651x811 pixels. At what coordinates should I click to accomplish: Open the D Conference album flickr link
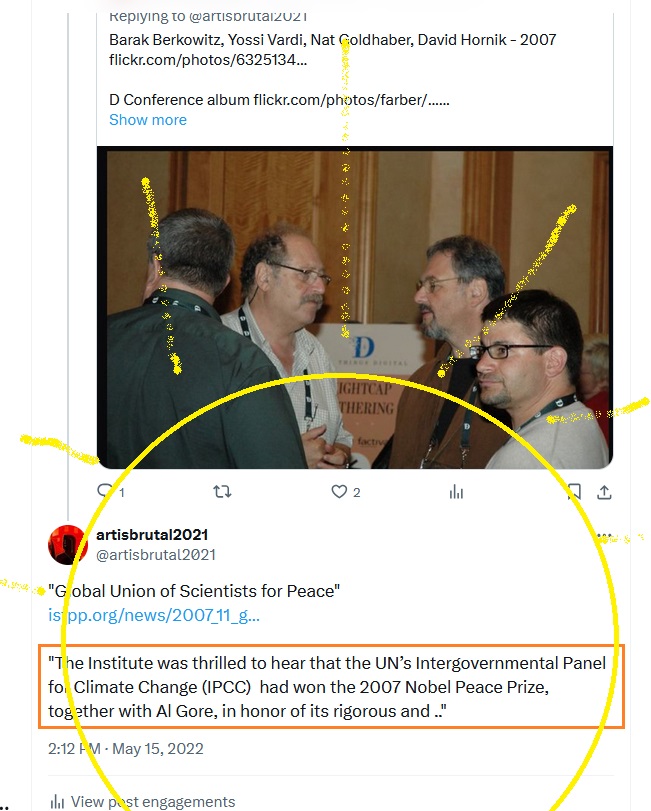point(351,100)
